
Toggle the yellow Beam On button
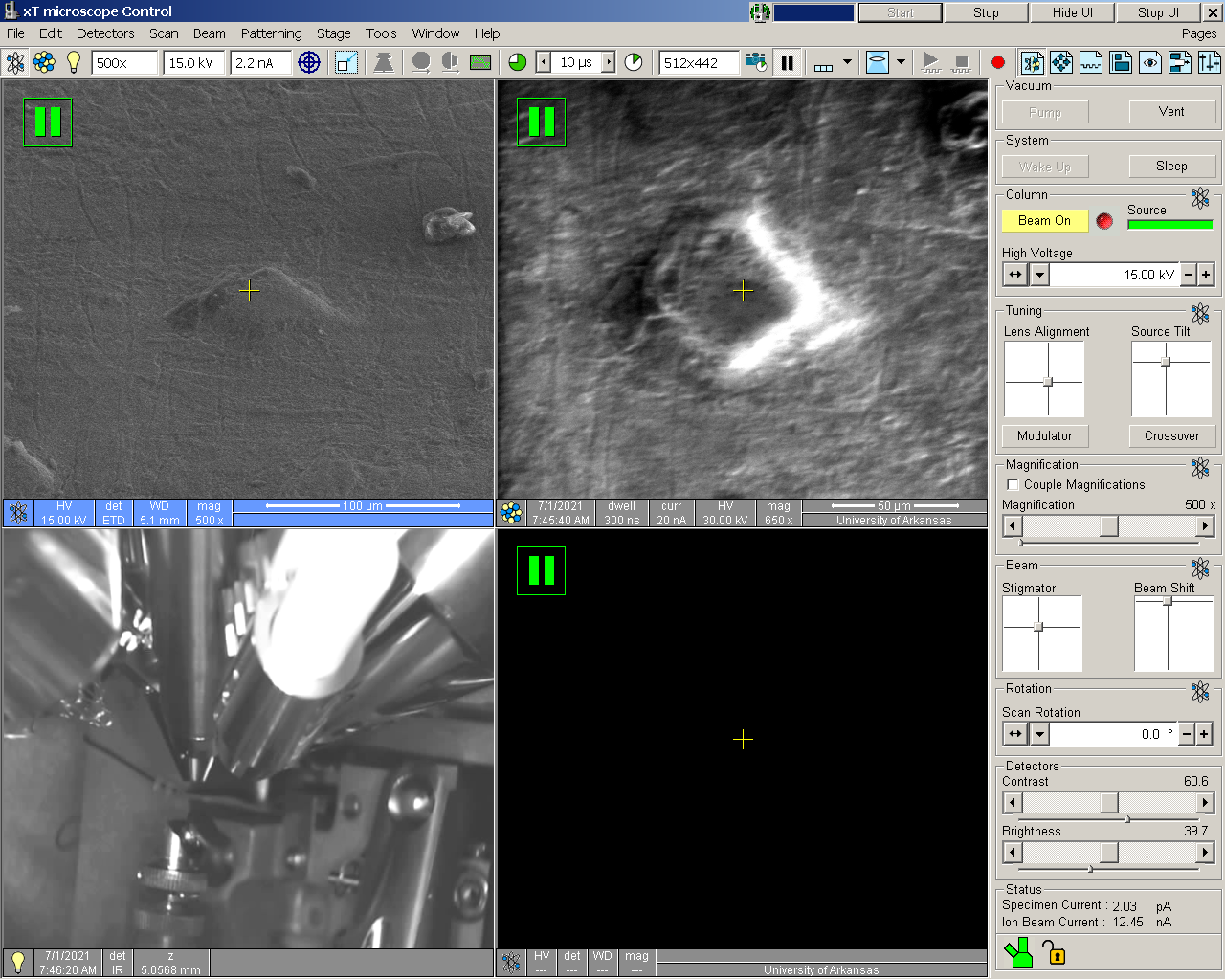click(1044, 221)
